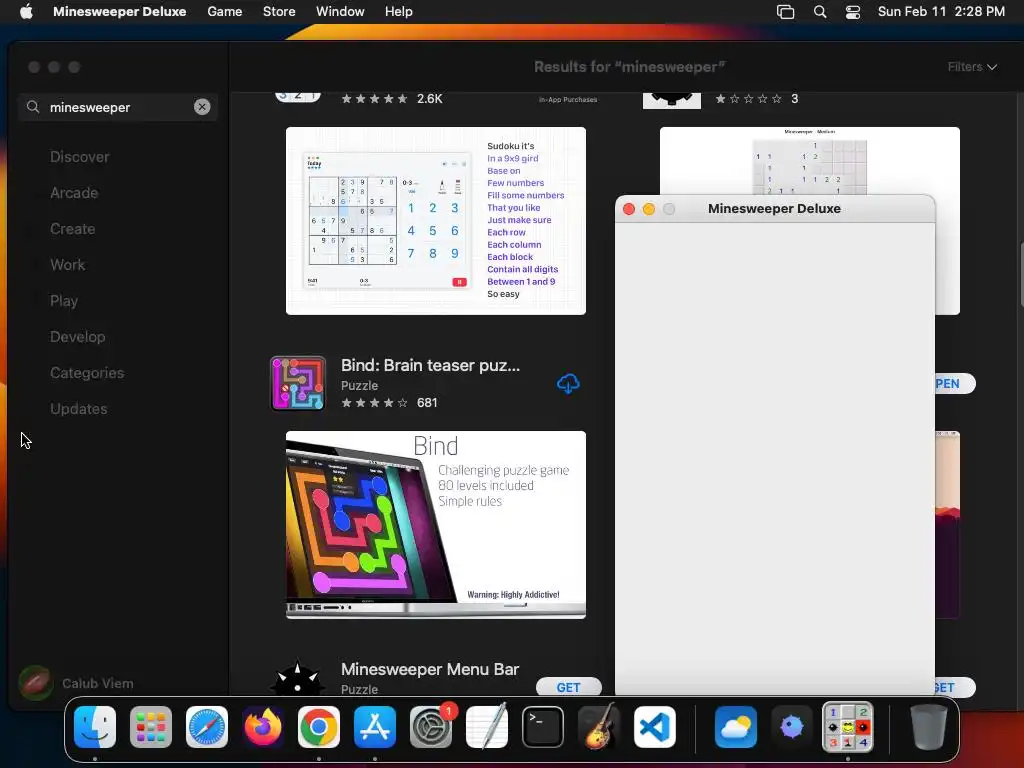This screenshot has width=1024, height=768.
Task: Click the Minesweeper Deluxe window title bar
Action: (x=775, y=208)
